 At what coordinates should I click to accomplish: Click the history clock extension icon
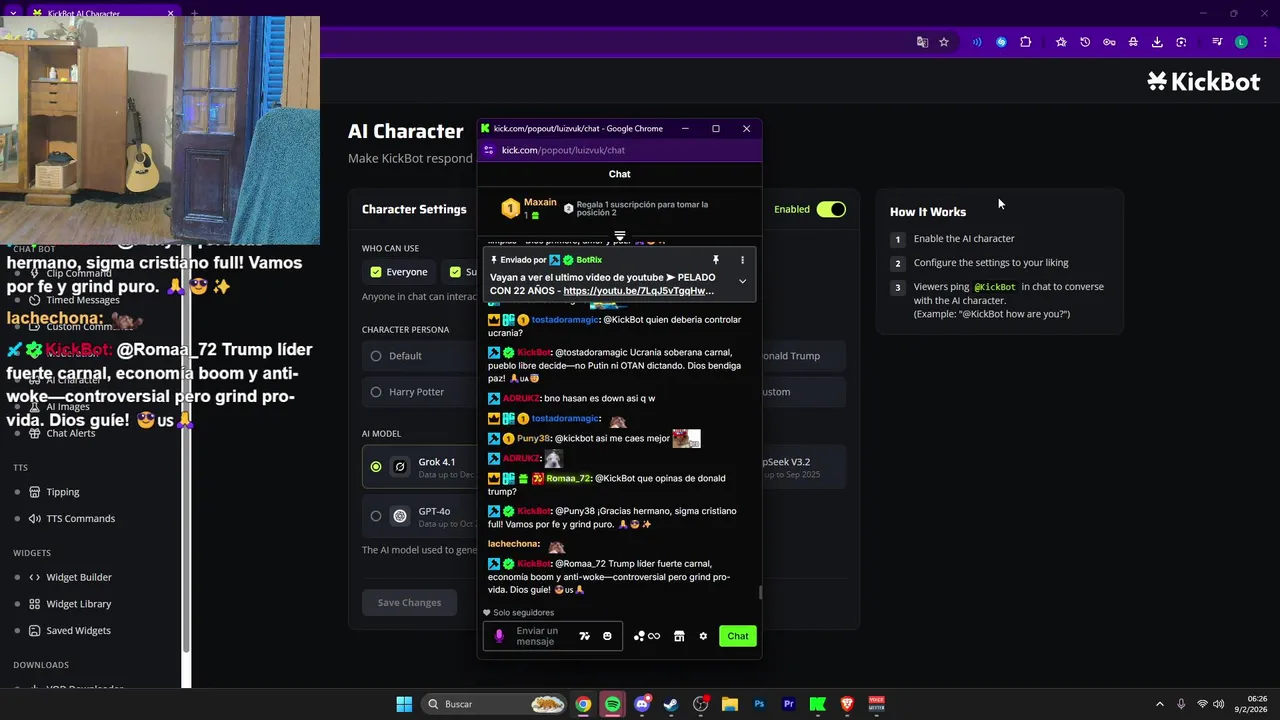click(1085, 42)
